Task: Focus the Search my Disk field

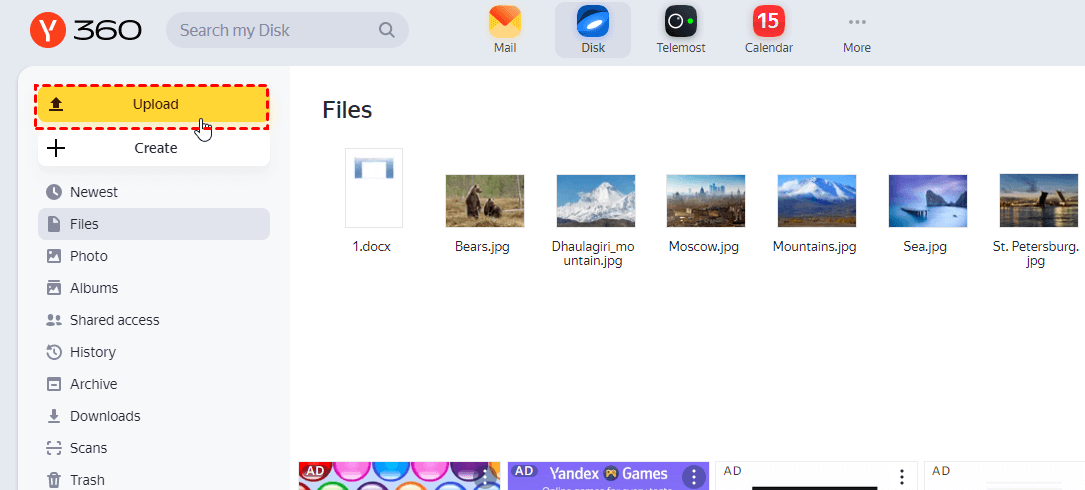Action: pyautogui.click(x=287, y=30)
